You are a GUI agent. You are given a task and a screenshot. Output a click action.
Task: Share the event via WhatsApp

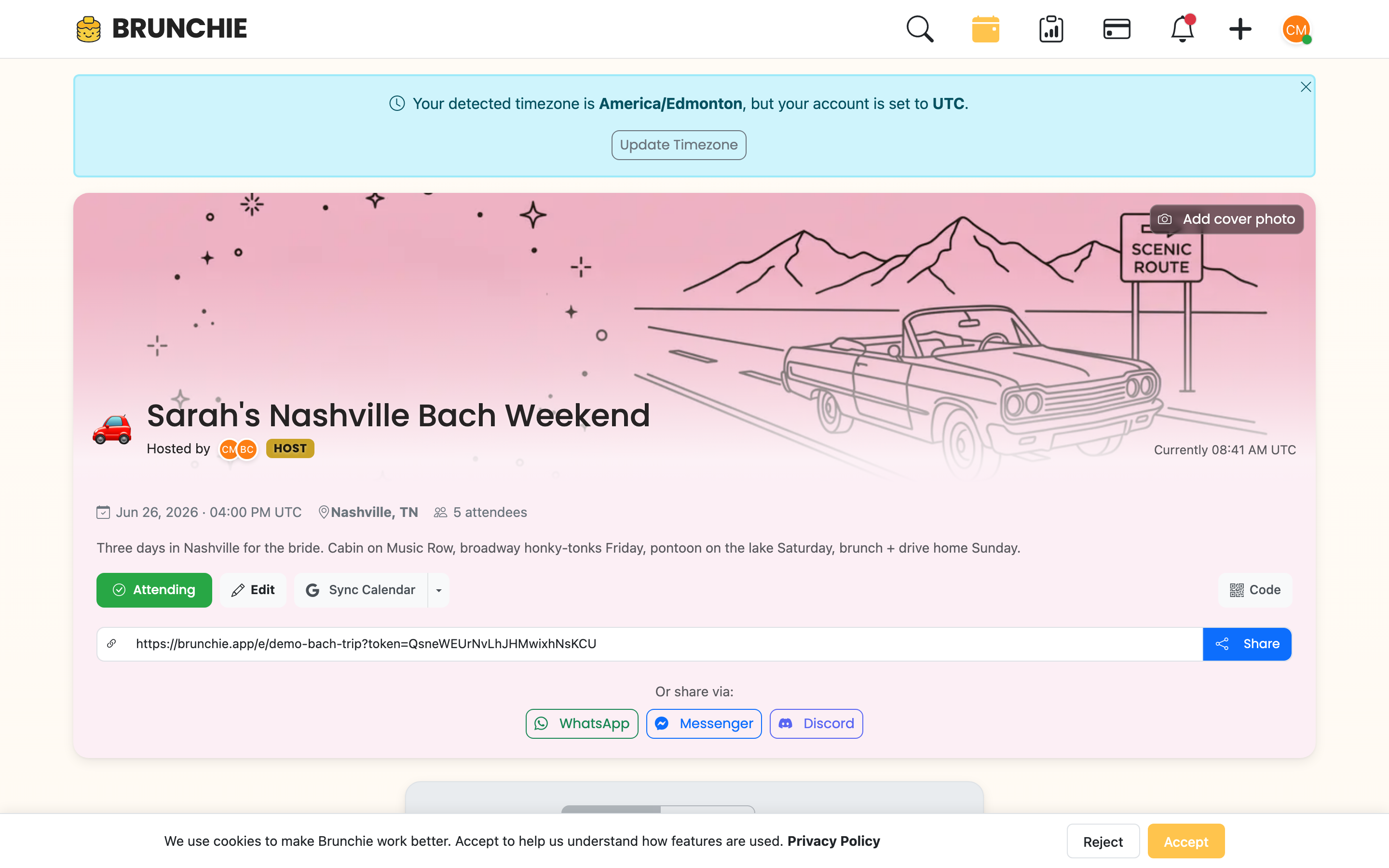click(x=582, y=724)
